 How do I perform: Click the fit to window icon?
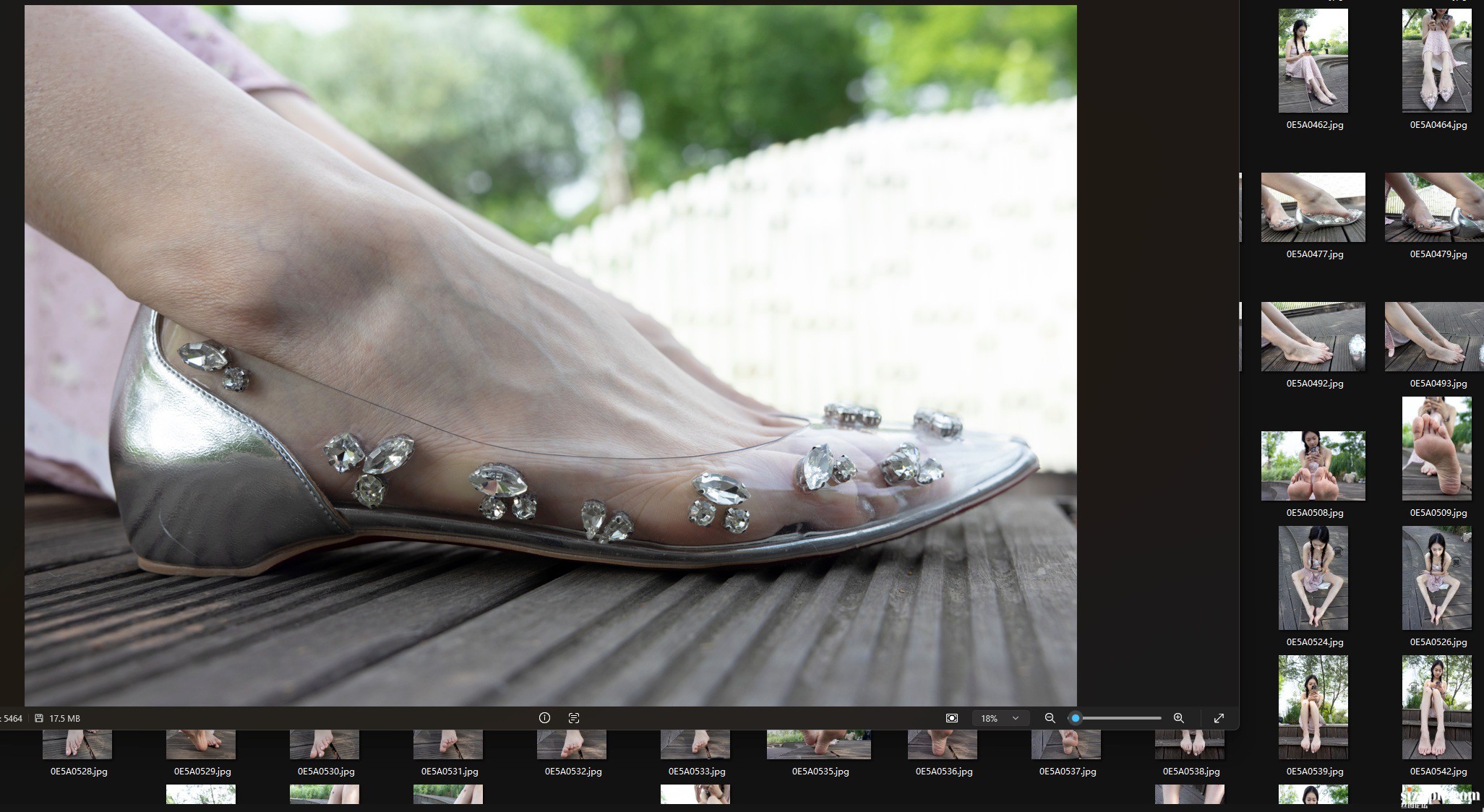(952, 718)
